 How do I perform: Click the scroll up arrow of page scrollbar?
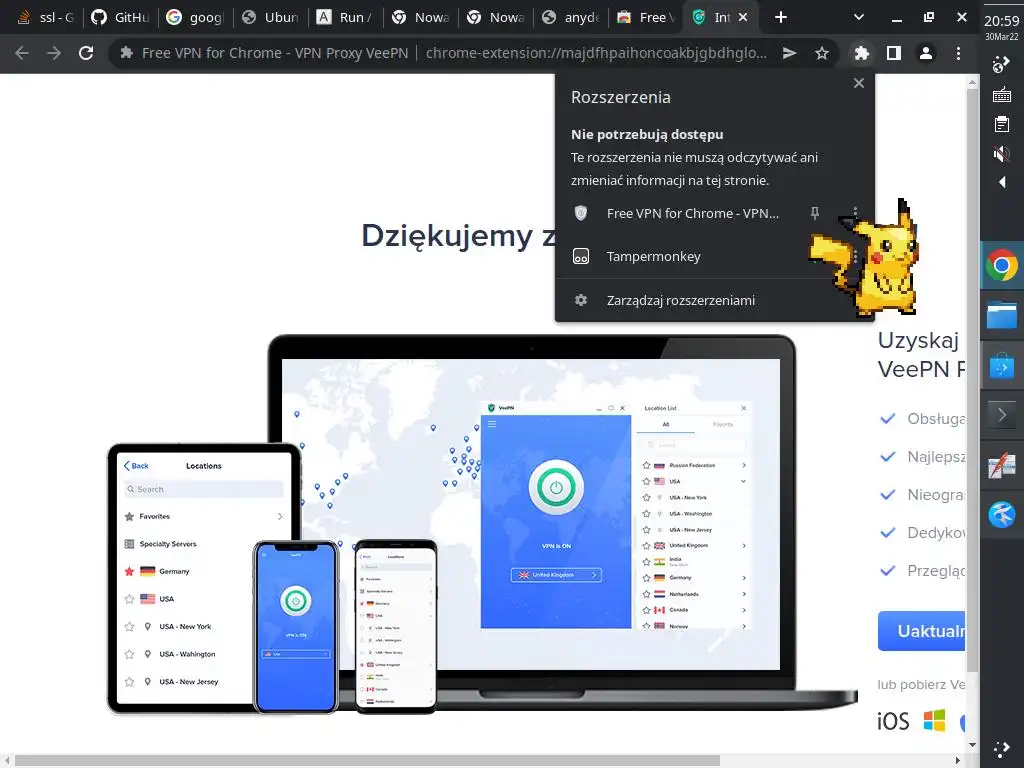coord(972,82)
